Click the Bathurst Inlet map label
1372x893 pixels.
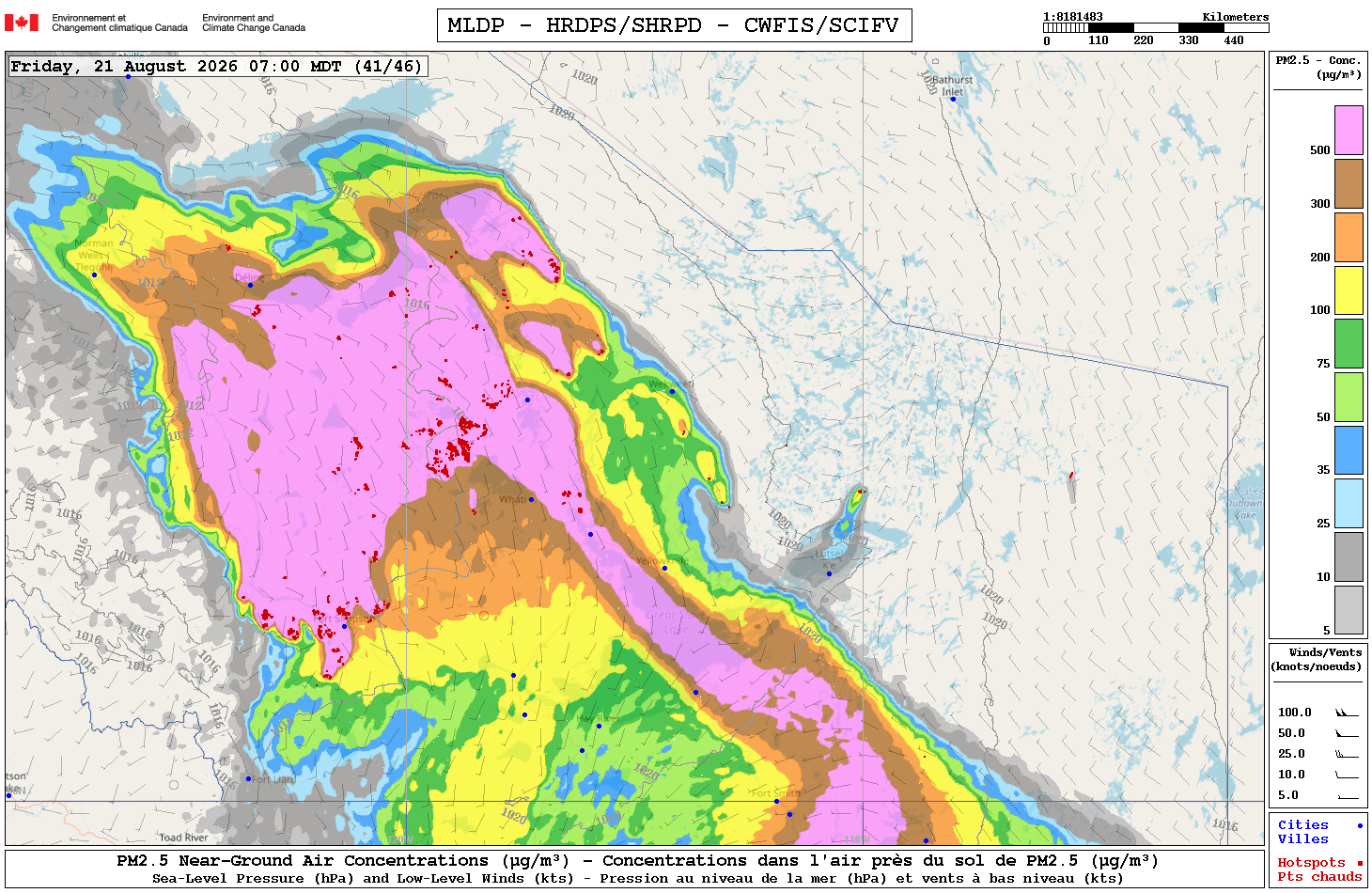click(953, 86)
